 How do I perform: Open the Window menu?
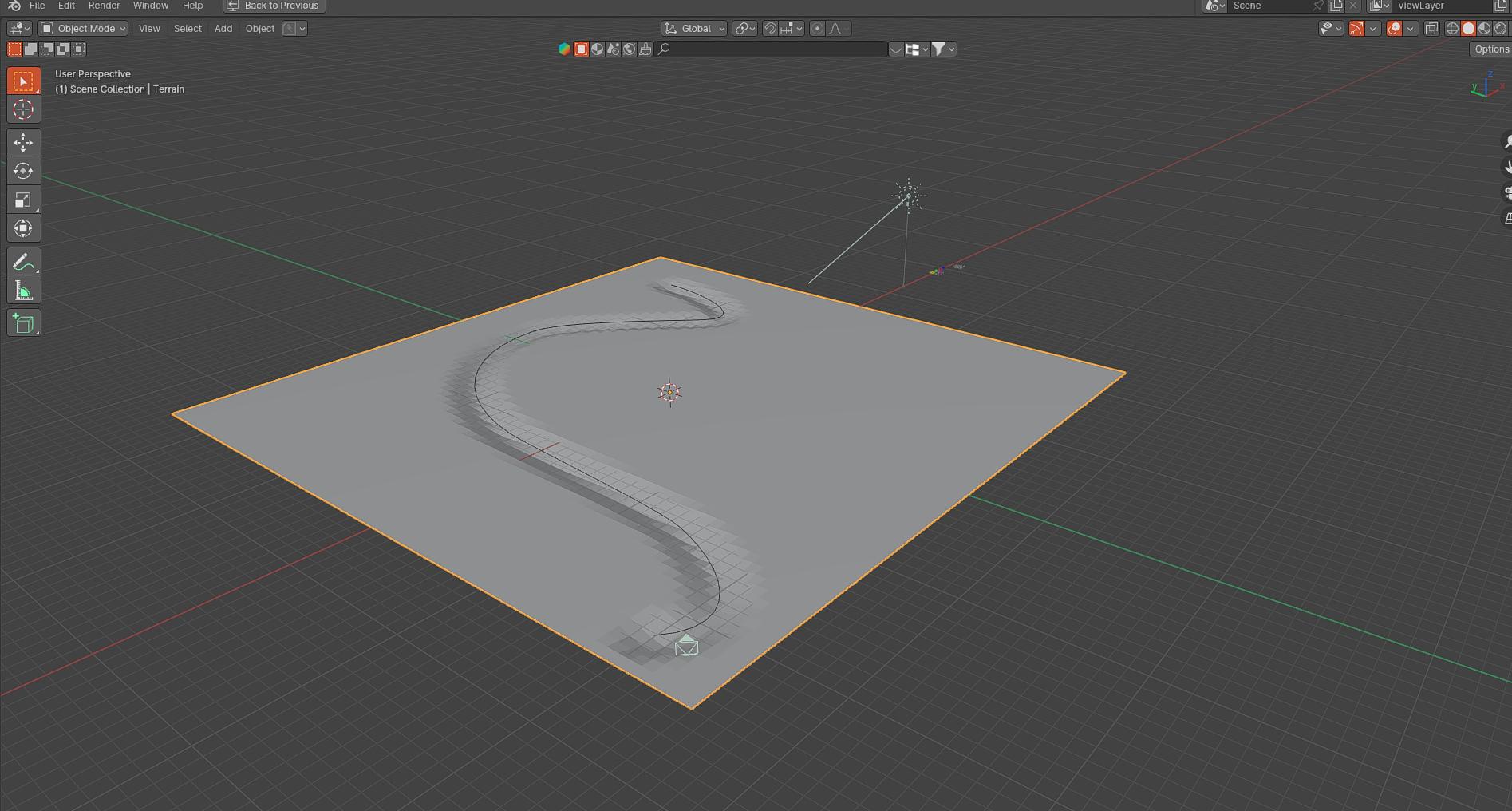(150, 6)
